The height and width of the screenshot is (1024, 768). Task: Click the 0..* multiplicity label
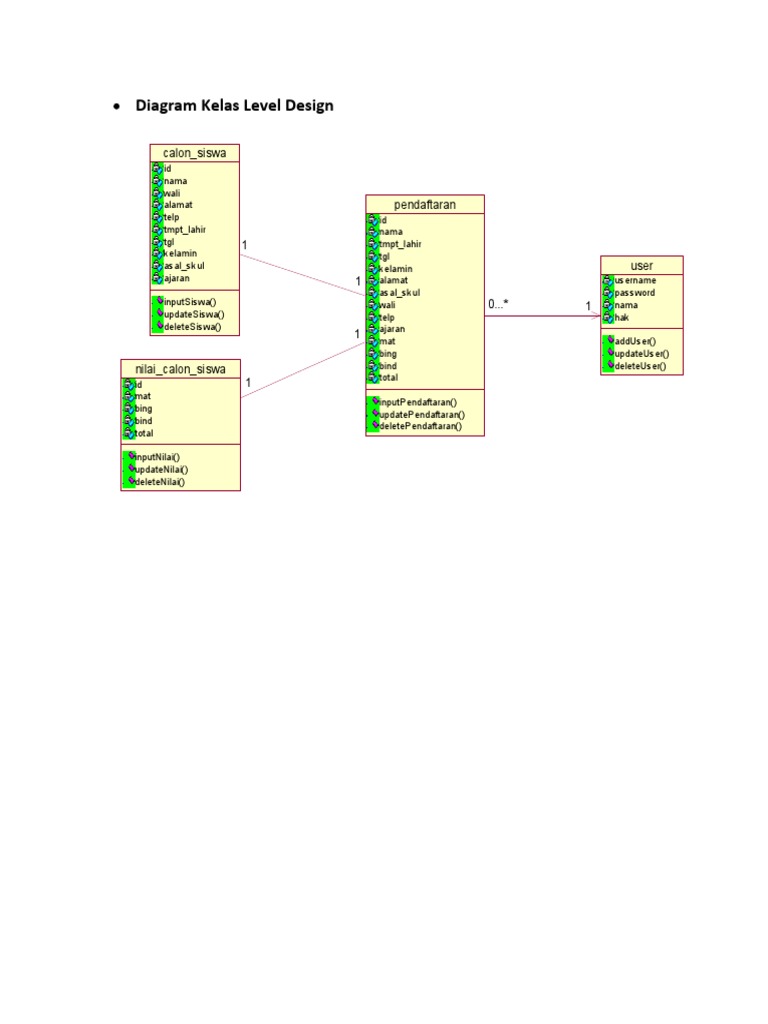point(498,304)
